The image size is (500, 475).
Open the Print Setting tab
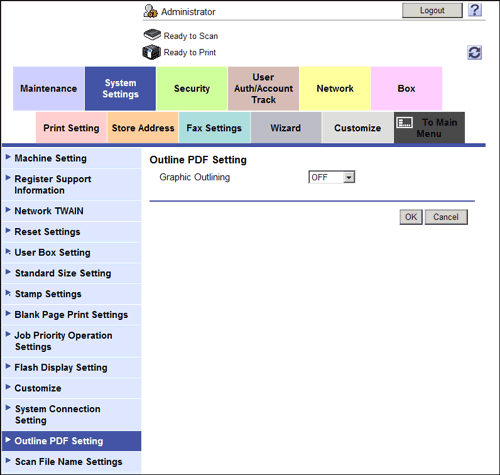(71, 128)
